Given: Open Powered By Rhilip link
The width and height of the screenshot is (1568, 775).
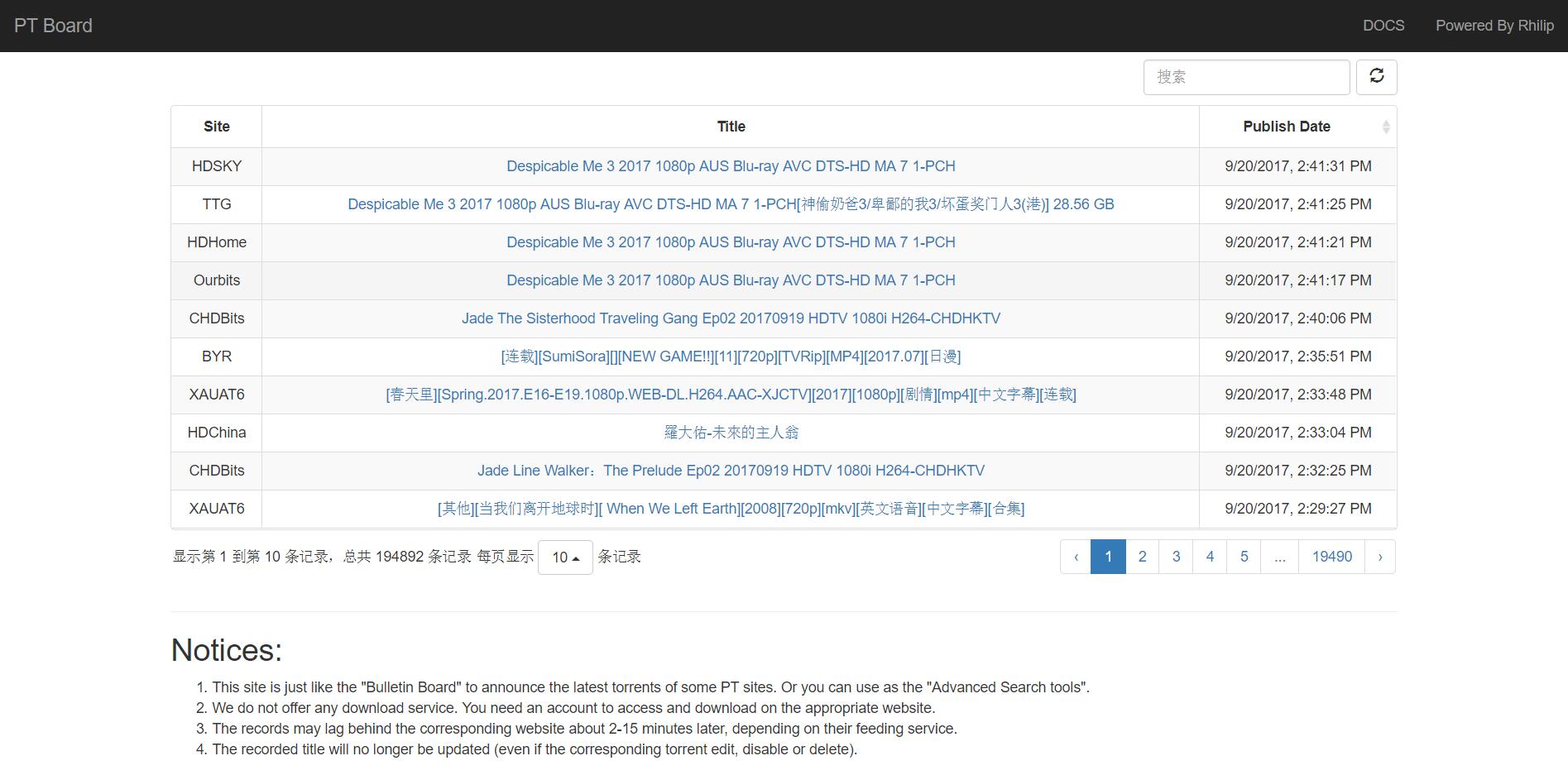Looking at the screenshot, I should (x=1494, y=26).
